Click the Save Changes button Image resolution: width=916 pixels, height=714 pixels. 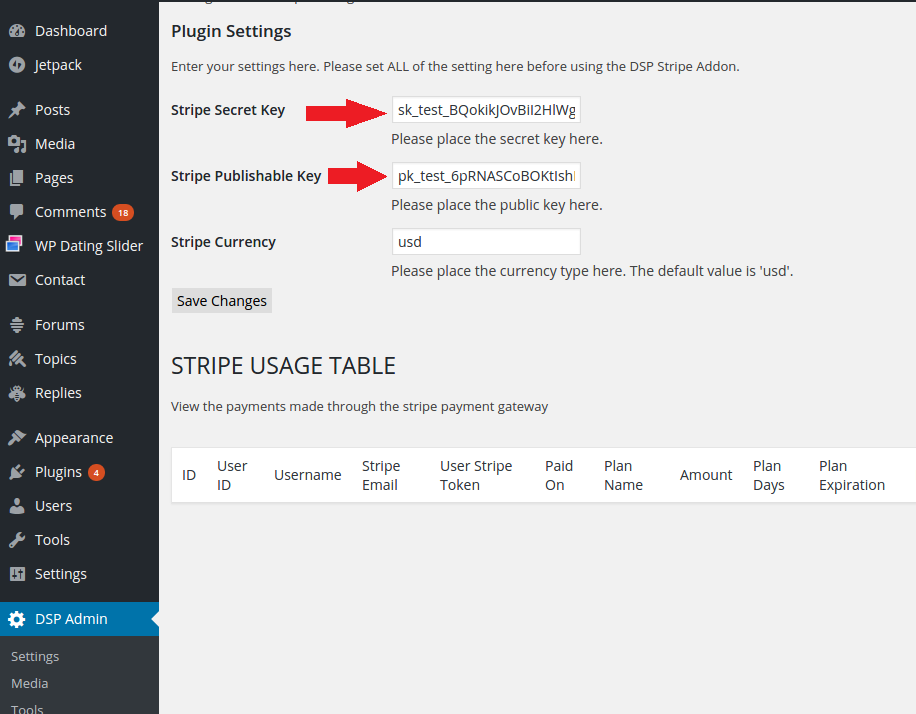point(222,301)
